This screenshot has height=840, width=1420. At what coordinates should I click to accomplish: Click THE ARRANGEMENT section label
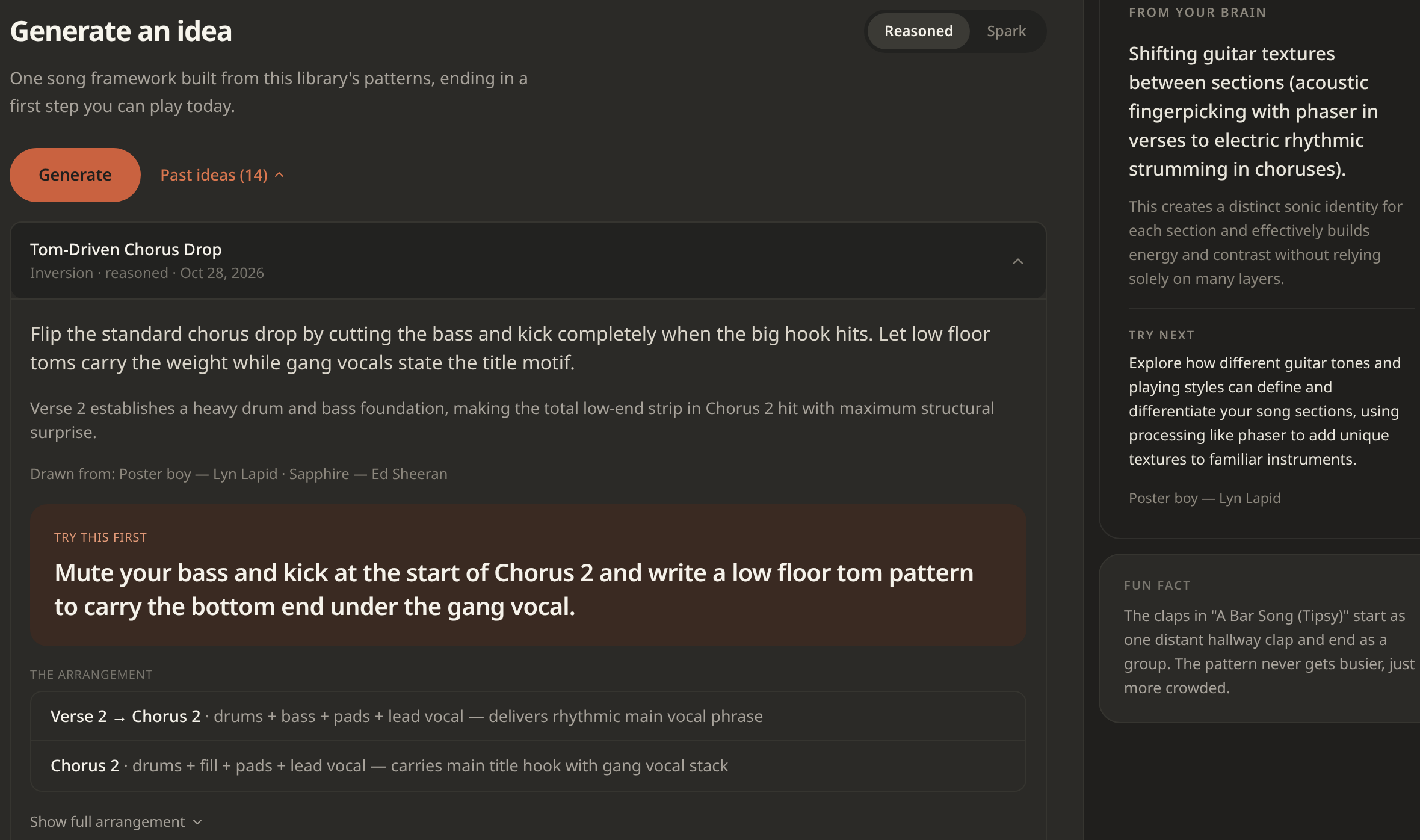[91, 675]
